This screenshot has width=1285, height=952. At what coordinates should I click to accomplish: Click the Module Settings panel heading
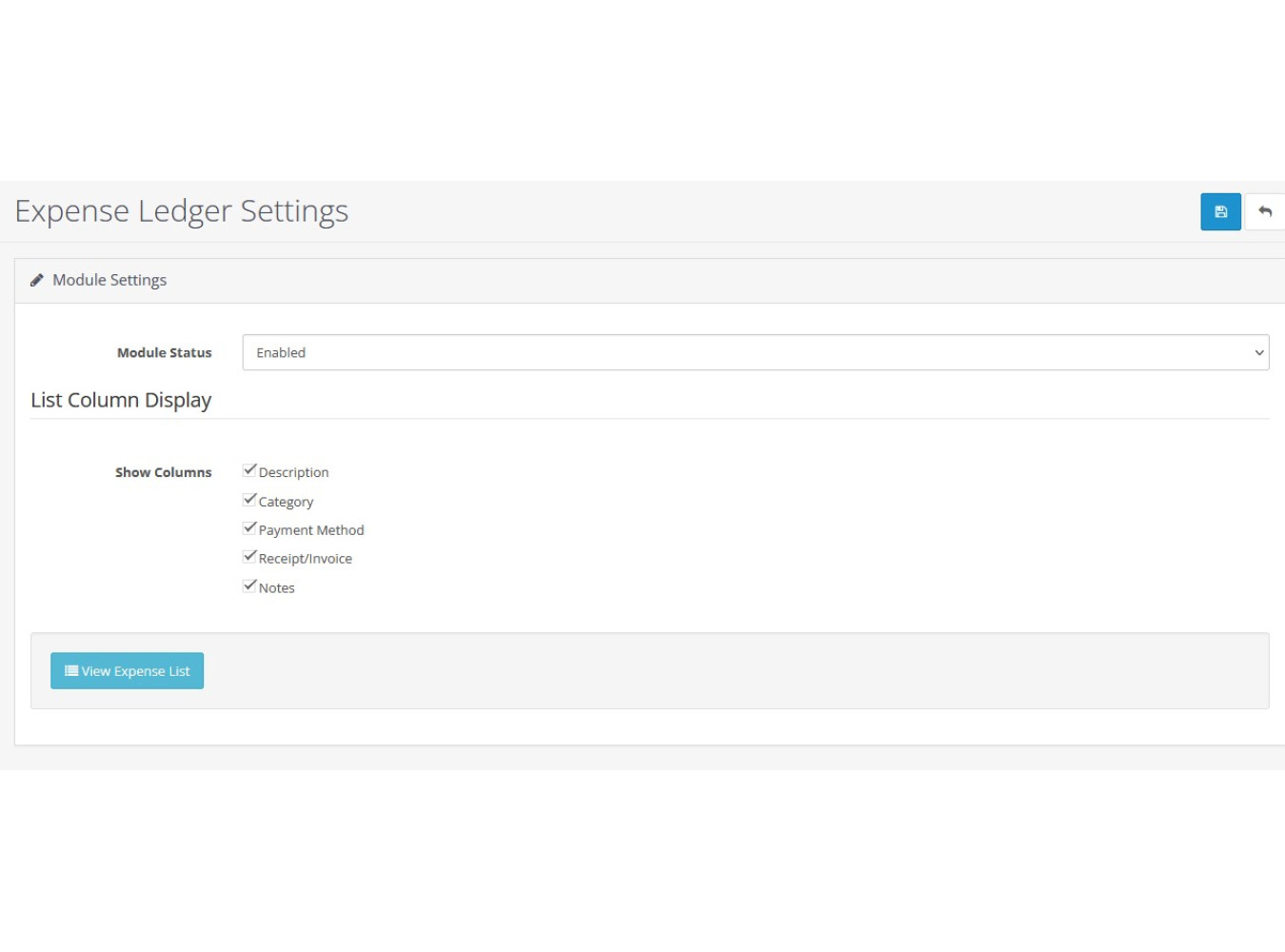109,280
